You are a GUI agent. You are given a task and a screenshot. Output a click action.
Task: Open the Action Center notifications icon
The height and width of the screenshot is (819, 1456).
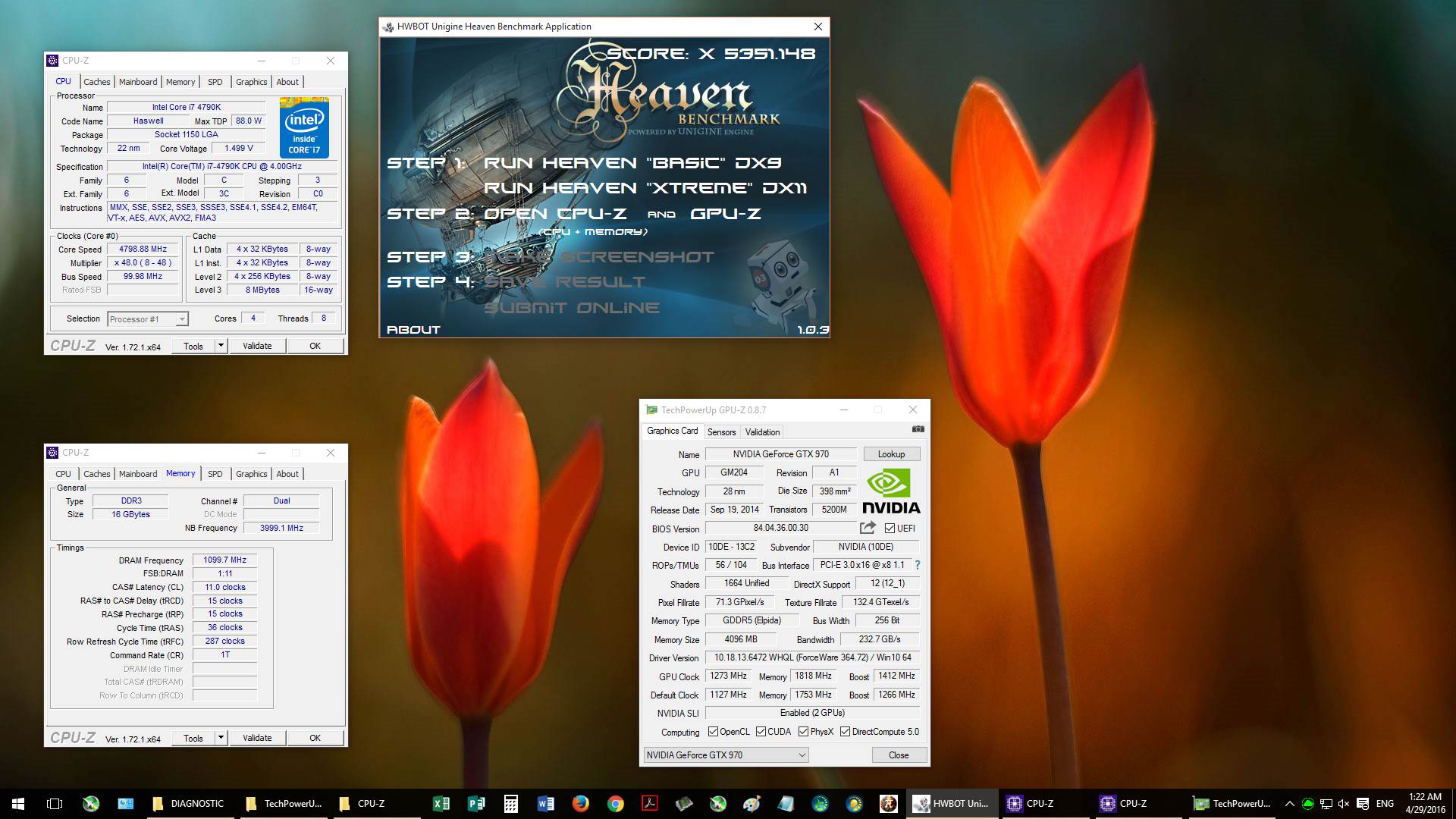1363,804
